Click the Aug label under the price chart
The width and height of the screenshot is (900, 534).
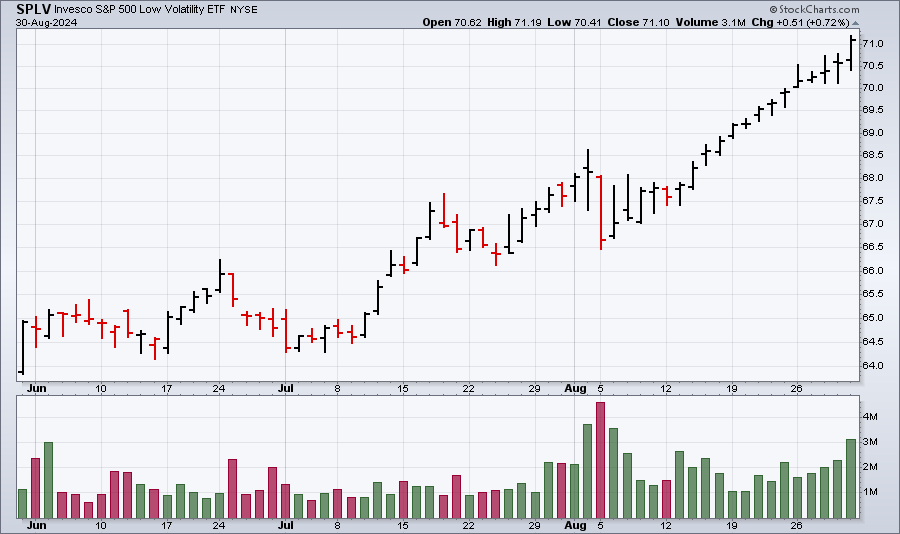(x=575, y=389)
